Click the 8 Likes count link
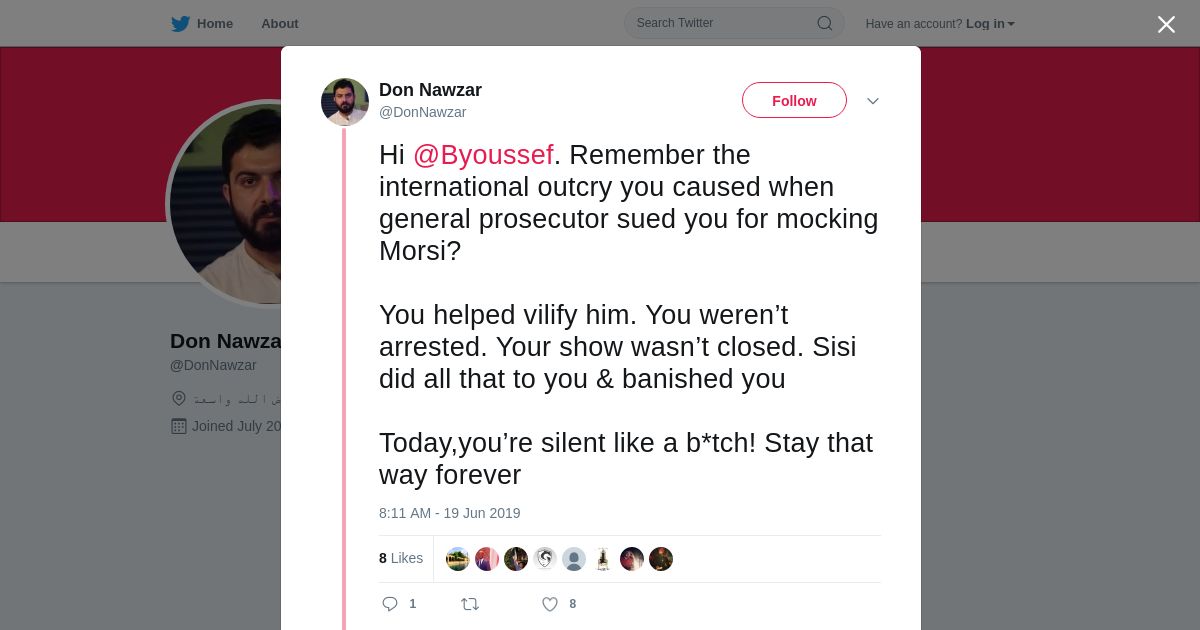 click(x=401, y=558)
